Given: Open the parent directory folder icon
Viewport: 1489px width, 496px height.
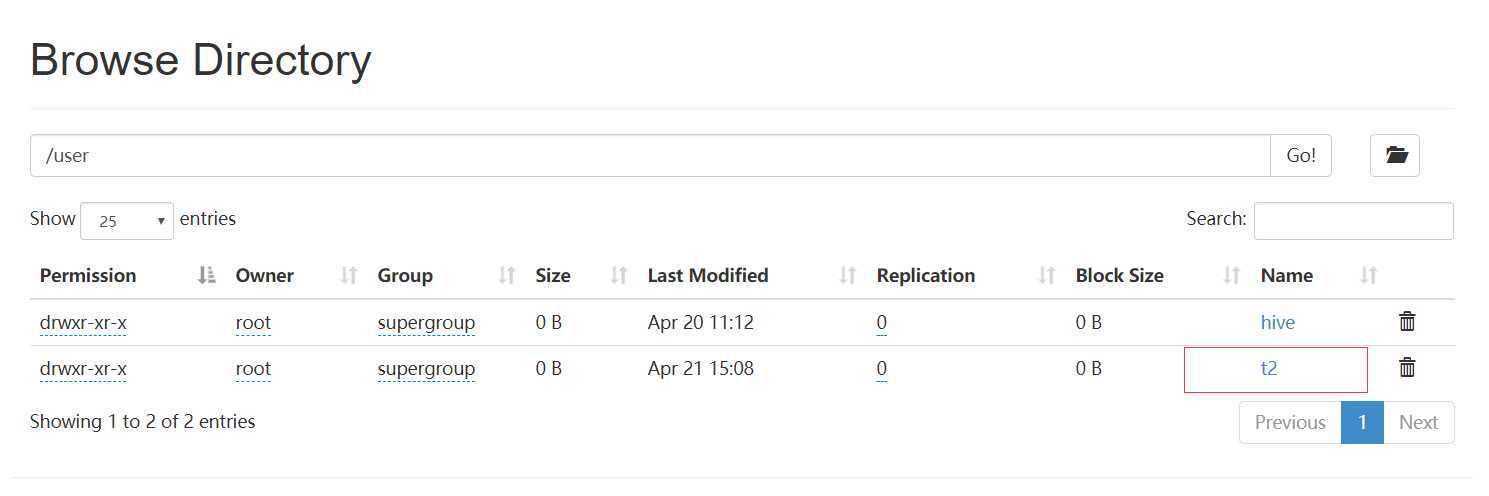Looking at the screenshot, I should (1395, 155).
